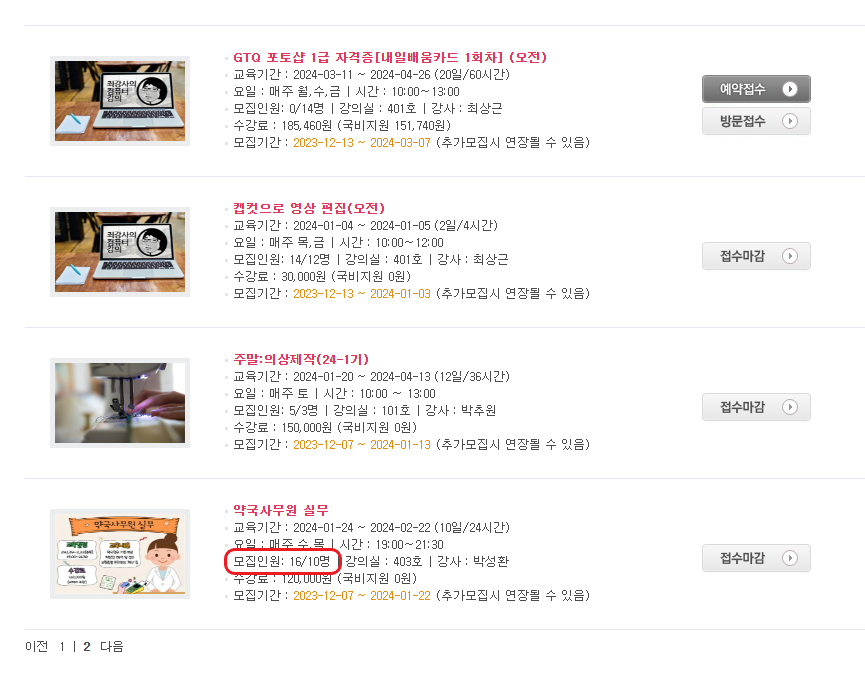Click arrow icon on 약국사무원 접수마감 button
This screenshot has width=865, height=688.
(789, 558)
